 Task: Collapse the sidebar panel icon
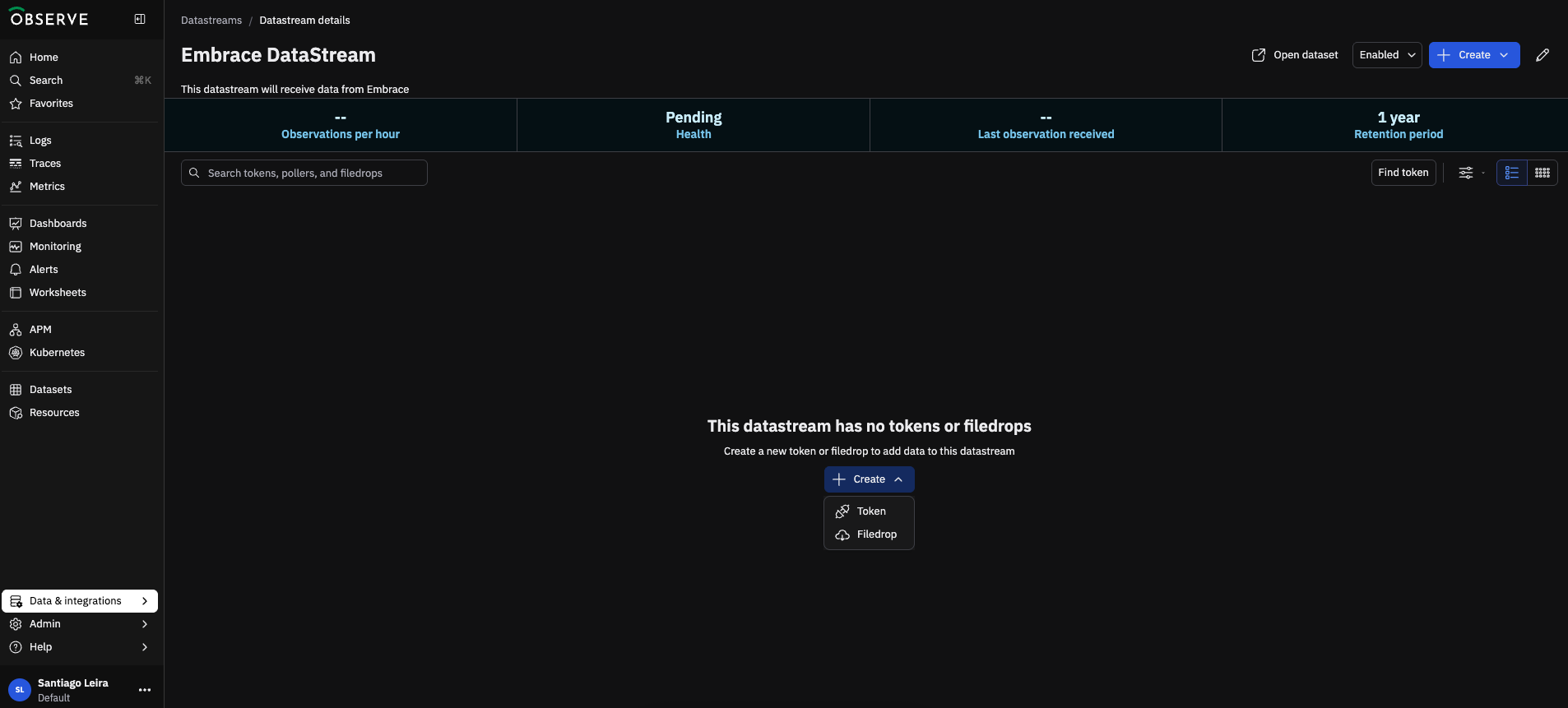click(x=140, y=19)
